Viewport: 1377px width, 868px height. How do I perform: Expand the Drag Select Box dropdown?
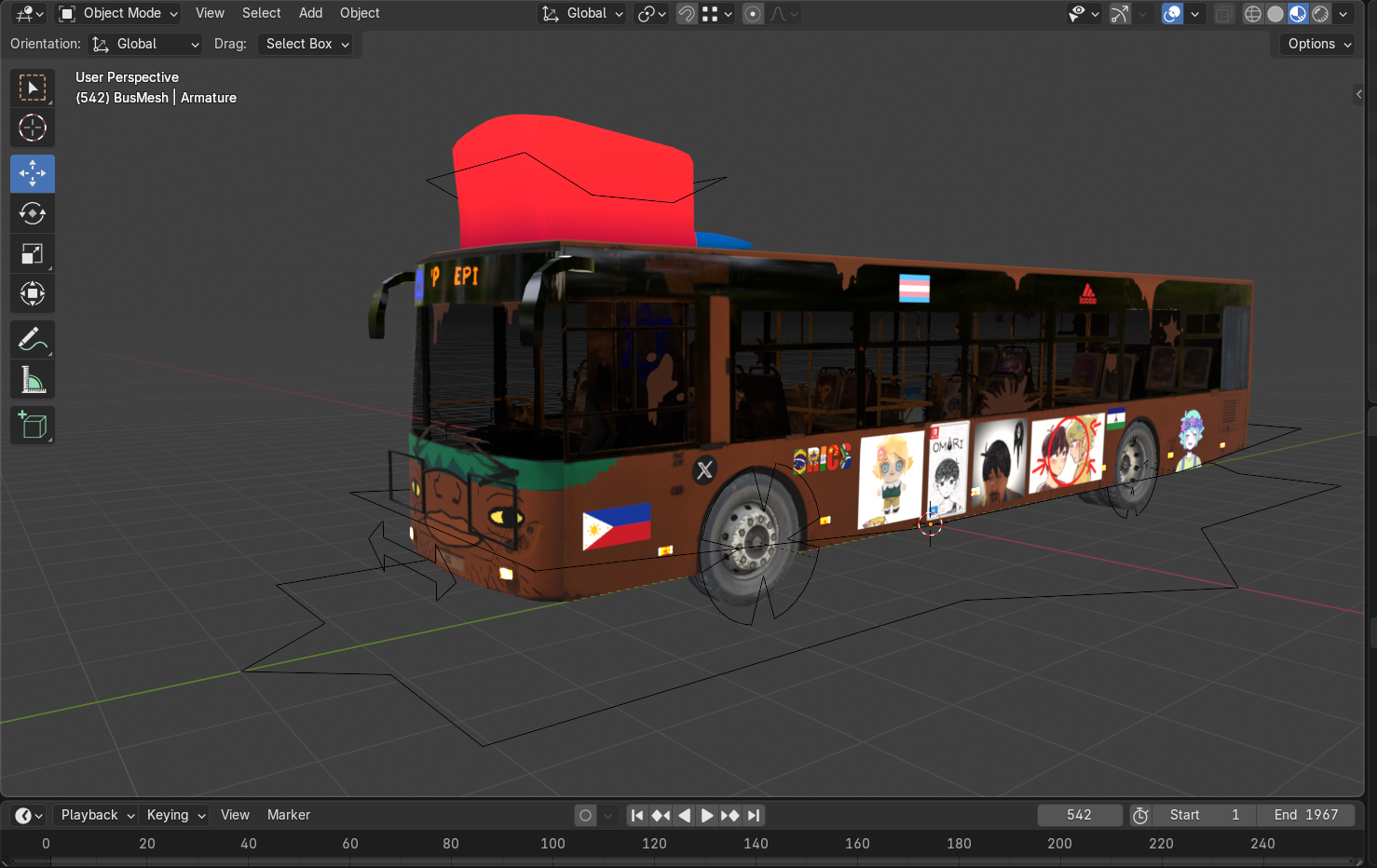pos(307,44)
